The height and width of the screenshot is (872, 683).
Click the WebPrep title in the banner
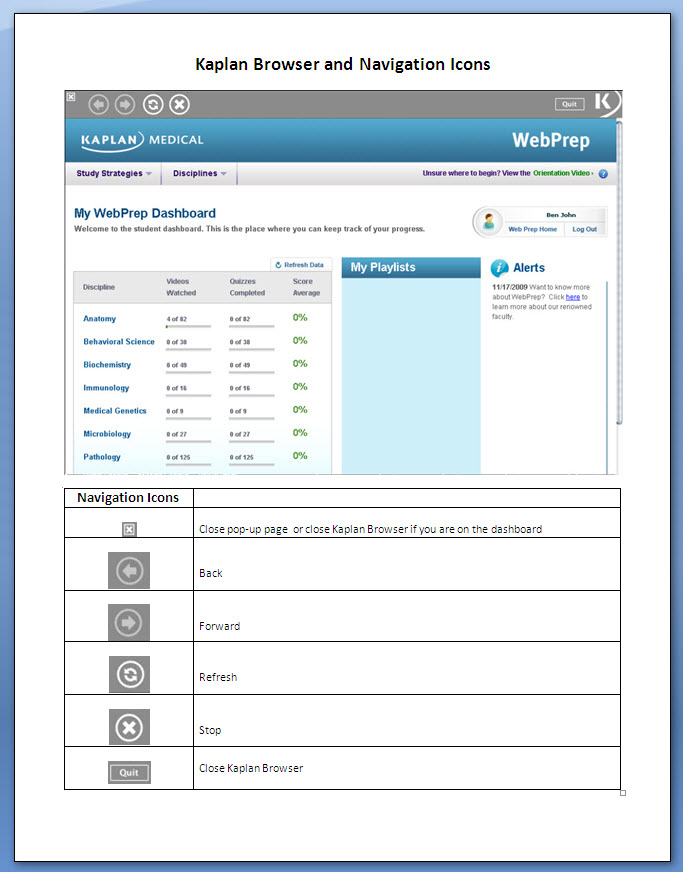click(551, 140)
